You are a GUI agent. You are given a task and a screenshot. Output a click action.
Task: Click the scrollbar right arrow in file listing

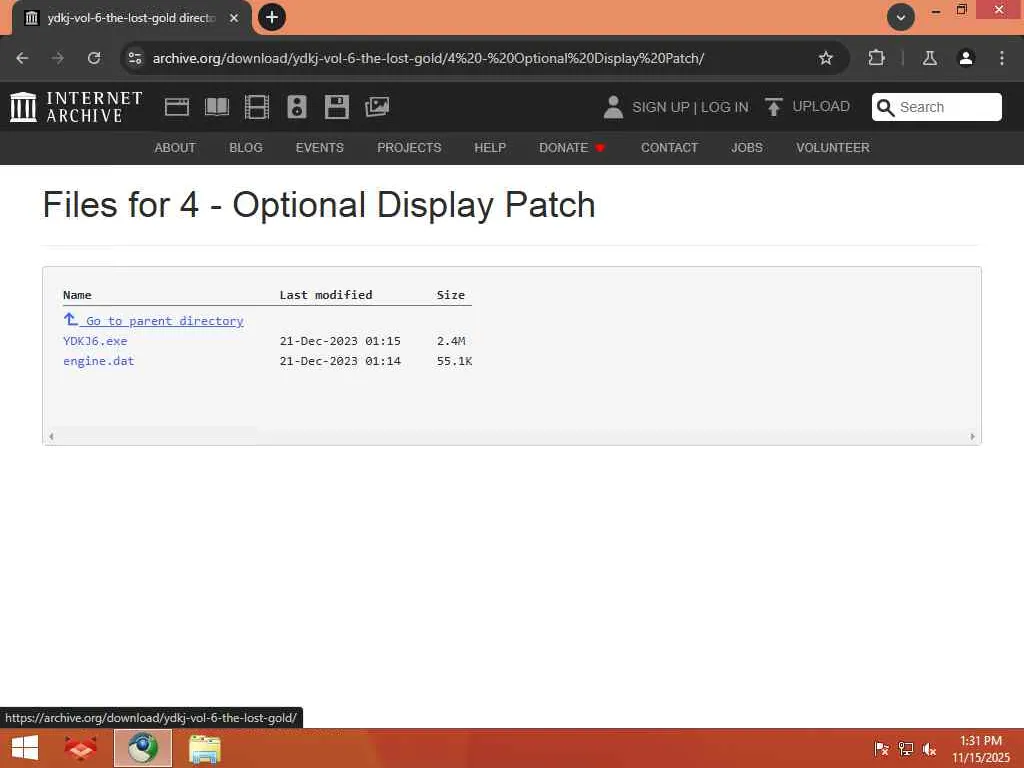[x=972, y=436]
